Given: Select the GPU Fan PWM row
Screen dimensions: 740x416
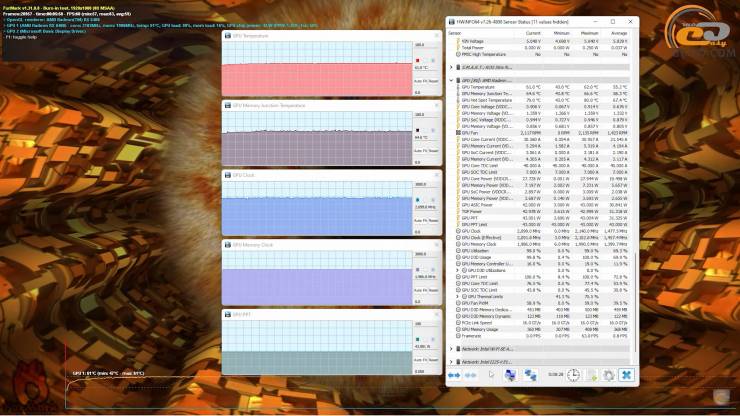Looking at the screenshot, I should click(542, 303).
